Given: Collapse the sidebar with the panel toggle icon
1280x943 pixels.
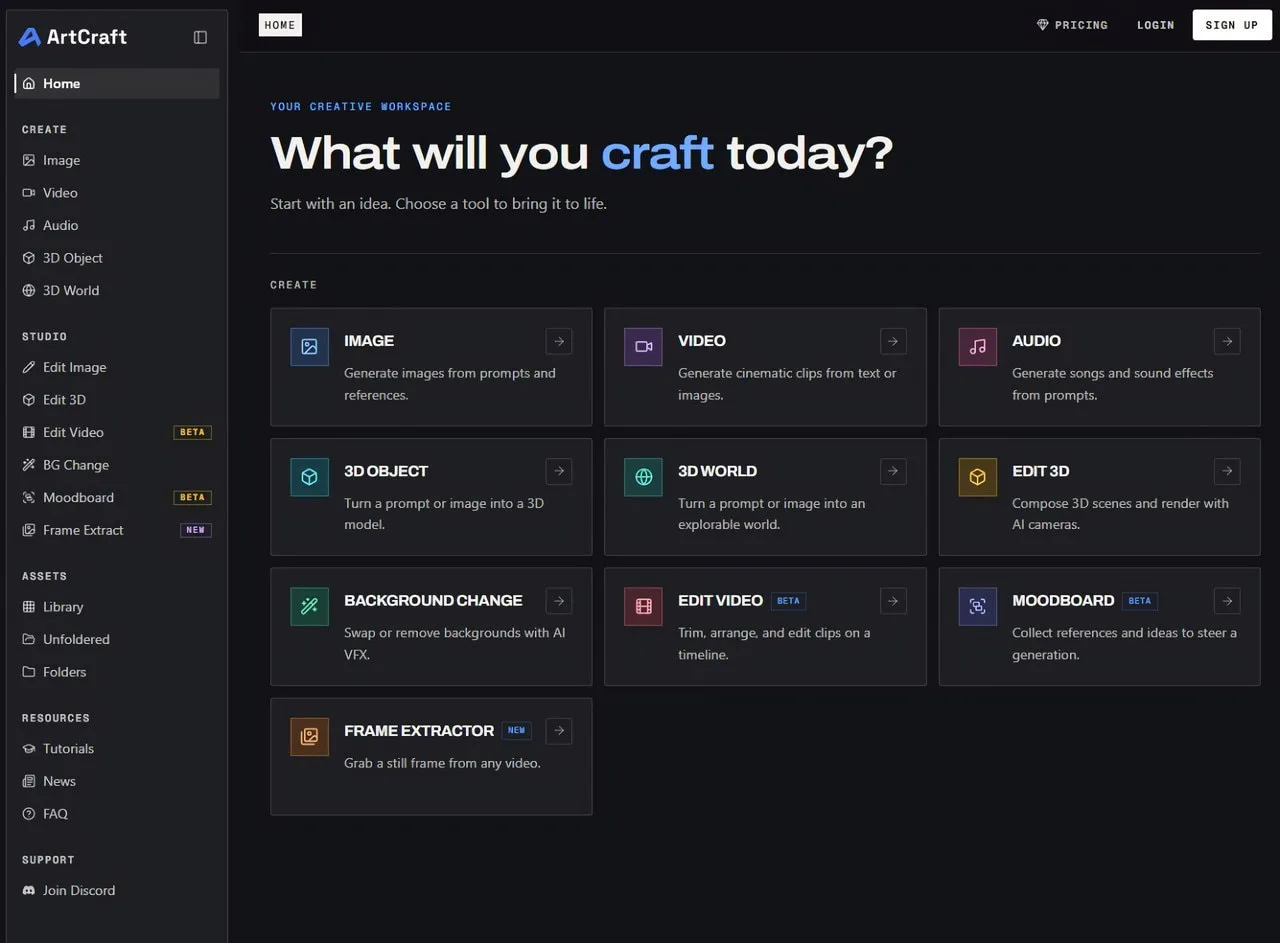Looking at the screenshot, I should click(200, 37).
